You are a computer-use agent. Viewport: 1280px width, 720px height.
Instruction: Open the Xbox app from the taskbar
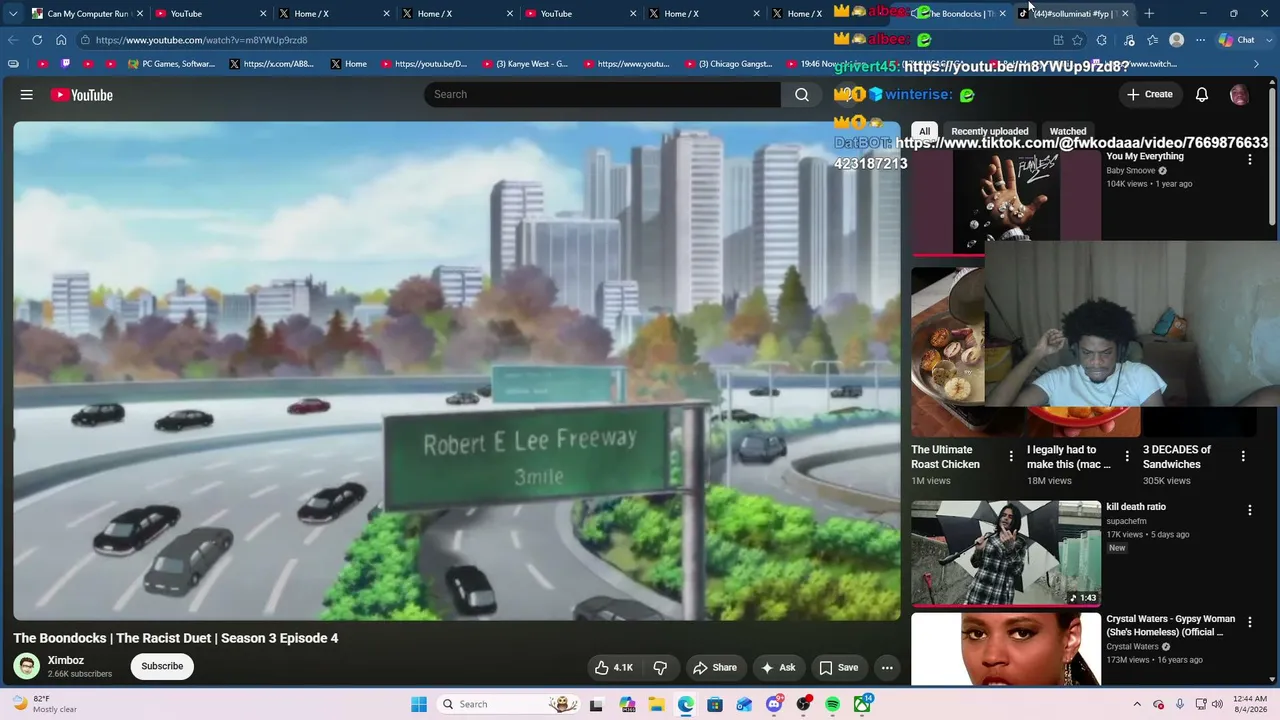click(x=862, y=704)
